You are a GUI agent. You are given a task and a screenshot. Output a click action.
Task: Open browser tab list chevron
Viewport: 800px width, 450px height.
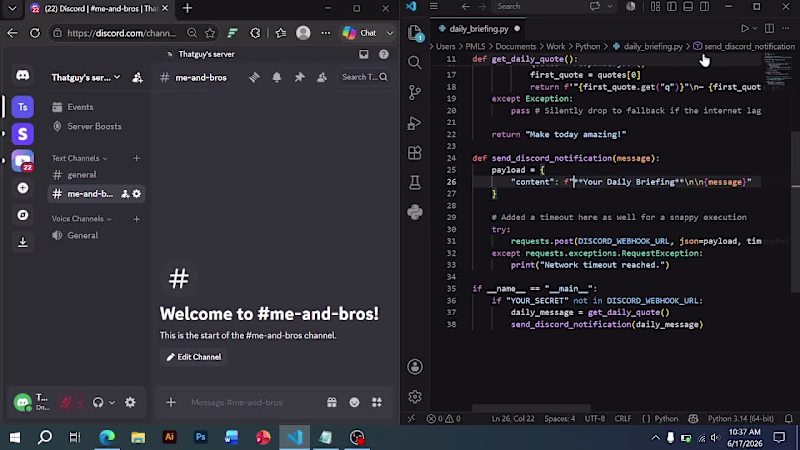pos(12,8)
